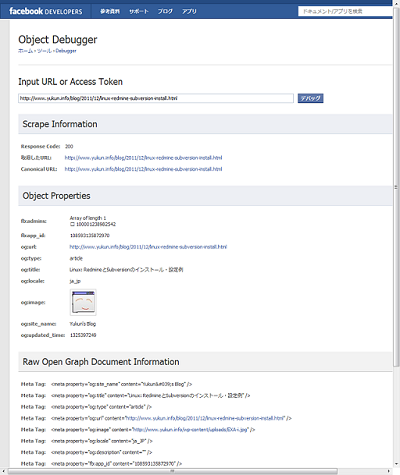
Task: Select the og:updated_time value 1325397248
Action: click(83, 335)
